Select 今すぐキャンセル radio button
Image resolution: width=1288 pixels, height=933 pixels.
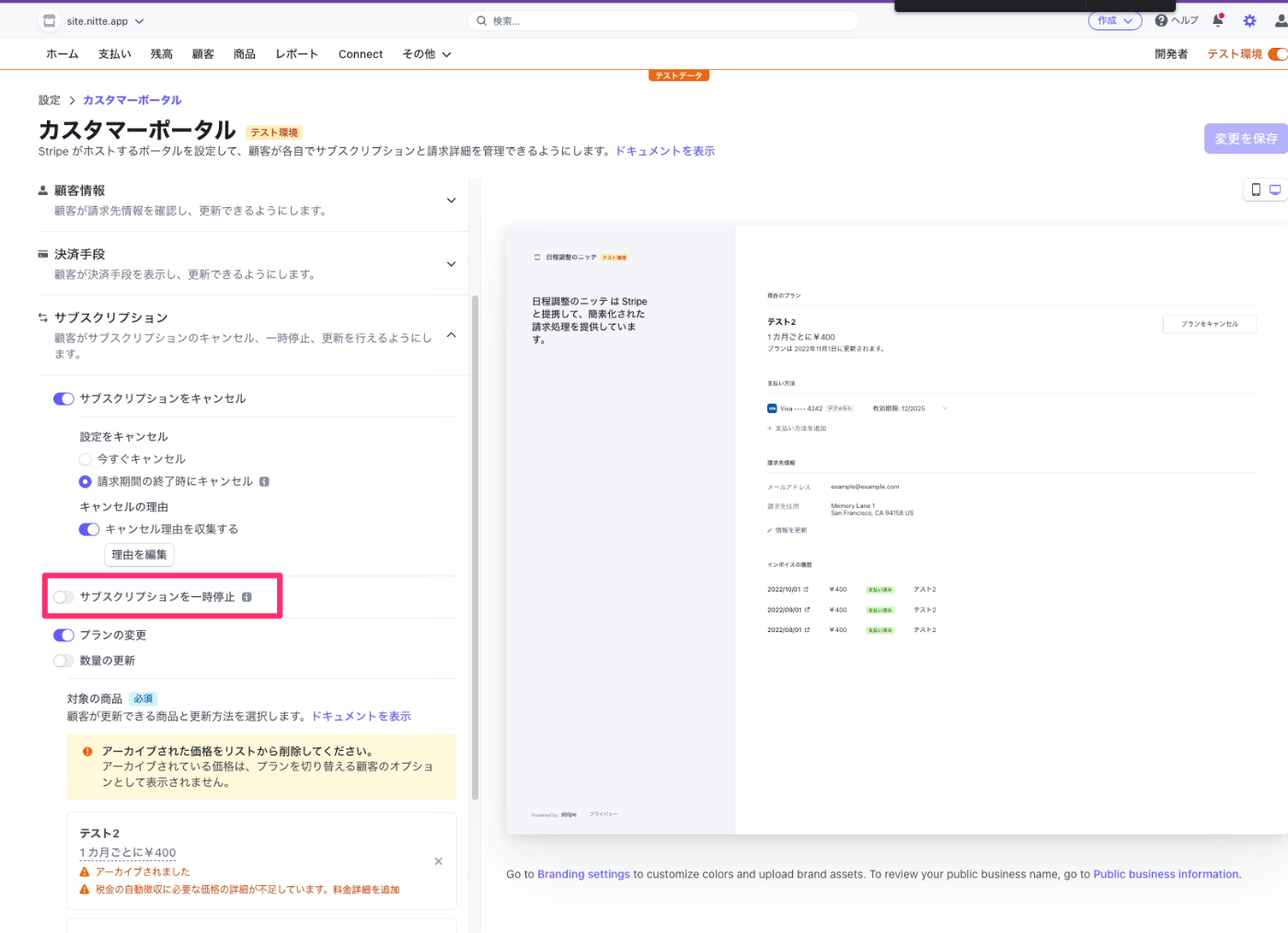point(86,459)
